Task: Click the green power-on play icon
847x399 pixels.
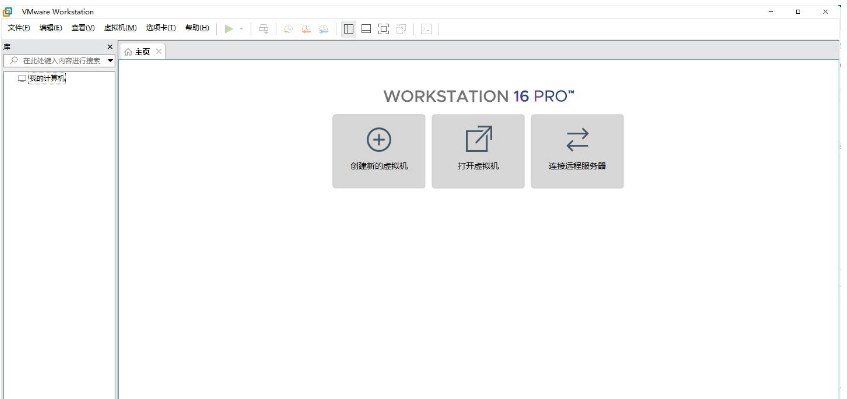Action: [x=229, y=29]
